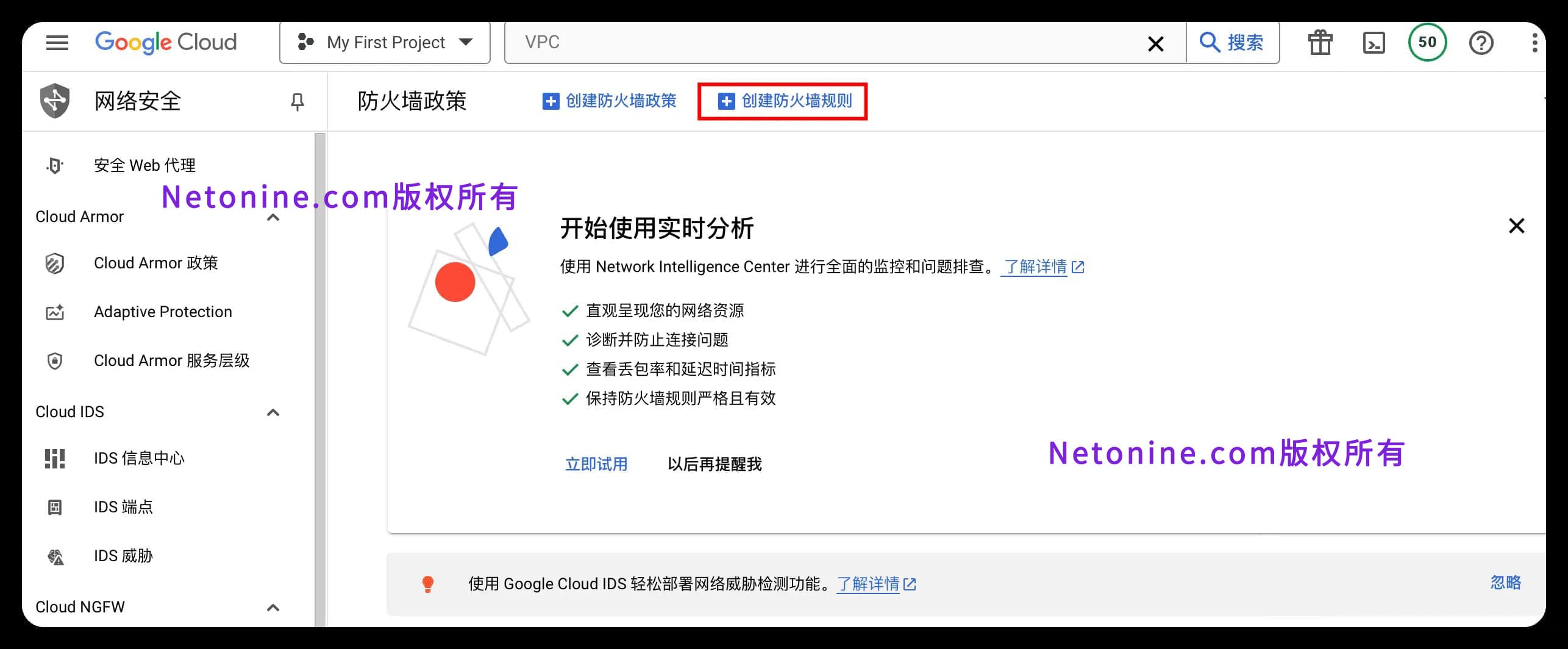Click the 直观呈现您的网络资源 text
1568x649 pixels.
pyautogui.click(x=665, y=310)
